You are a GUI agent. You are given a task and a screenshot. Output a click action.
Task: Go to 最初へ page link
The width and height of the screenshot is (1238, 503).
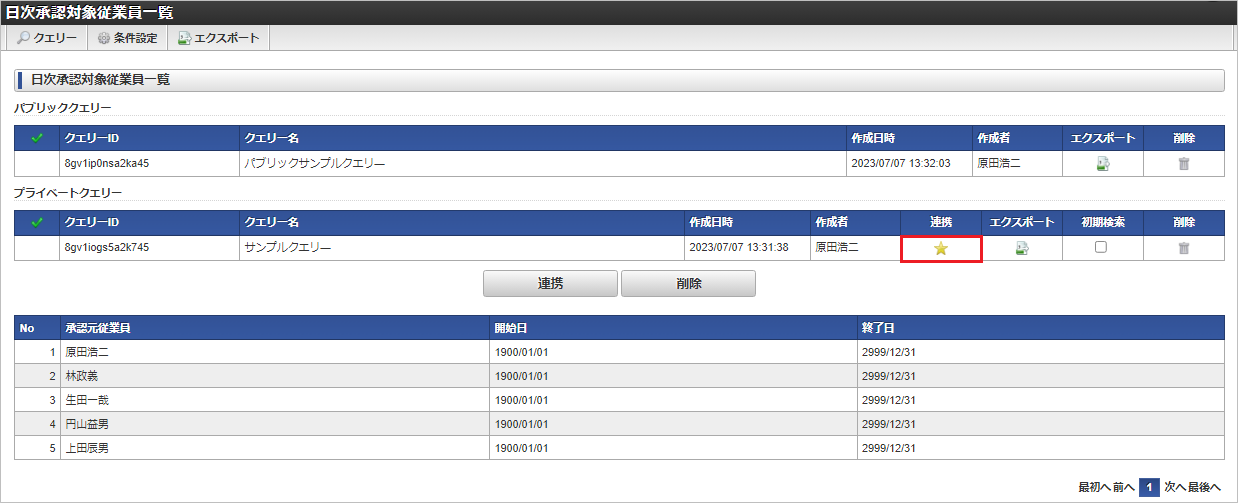tap(1093, 487)
